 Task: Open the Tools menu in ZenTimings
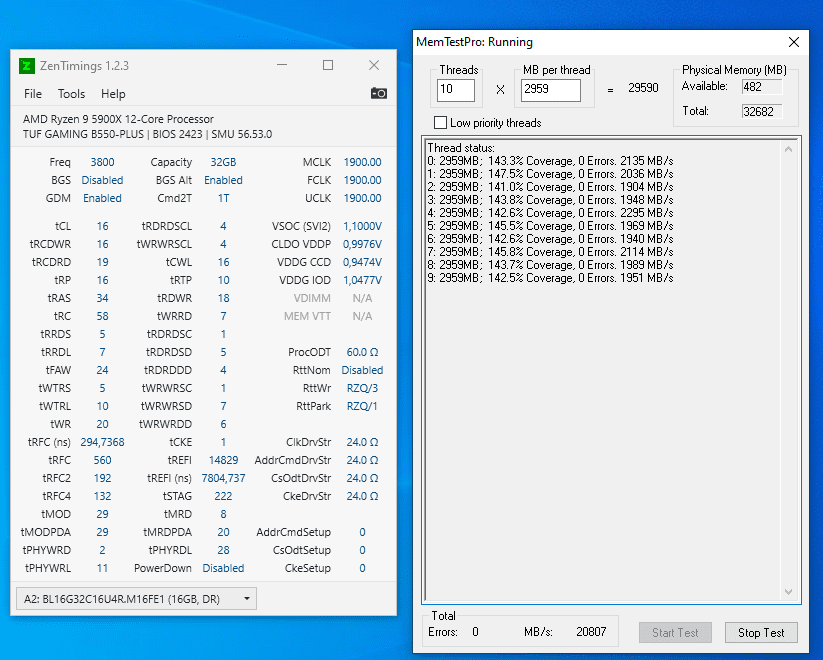click(x=71, y=94)
